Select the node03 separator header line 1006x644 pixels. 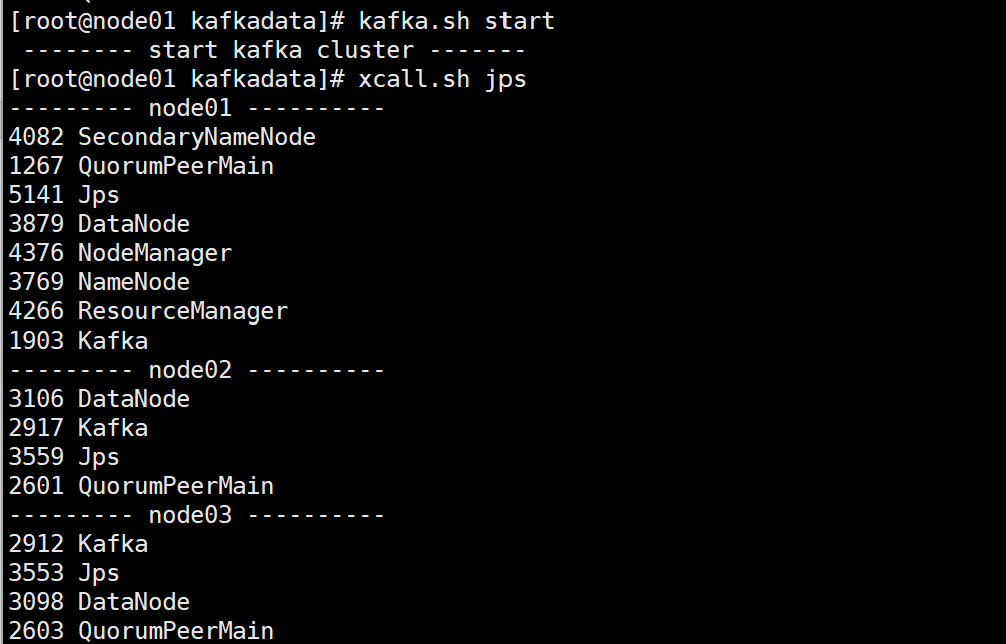[x=196, y=515]
